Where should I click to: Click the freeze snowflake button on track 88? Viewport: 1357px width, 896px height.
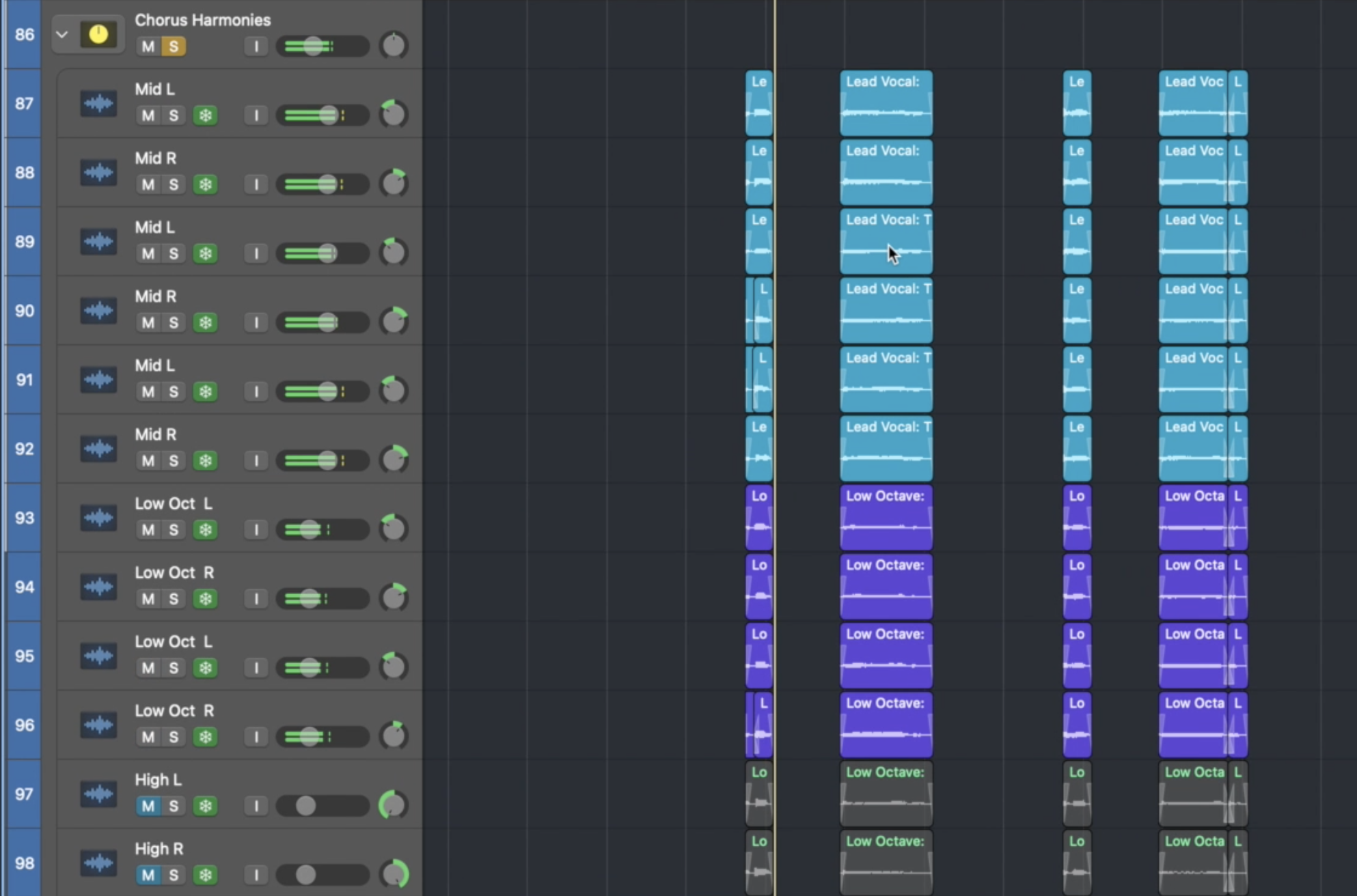click(205, 184)
